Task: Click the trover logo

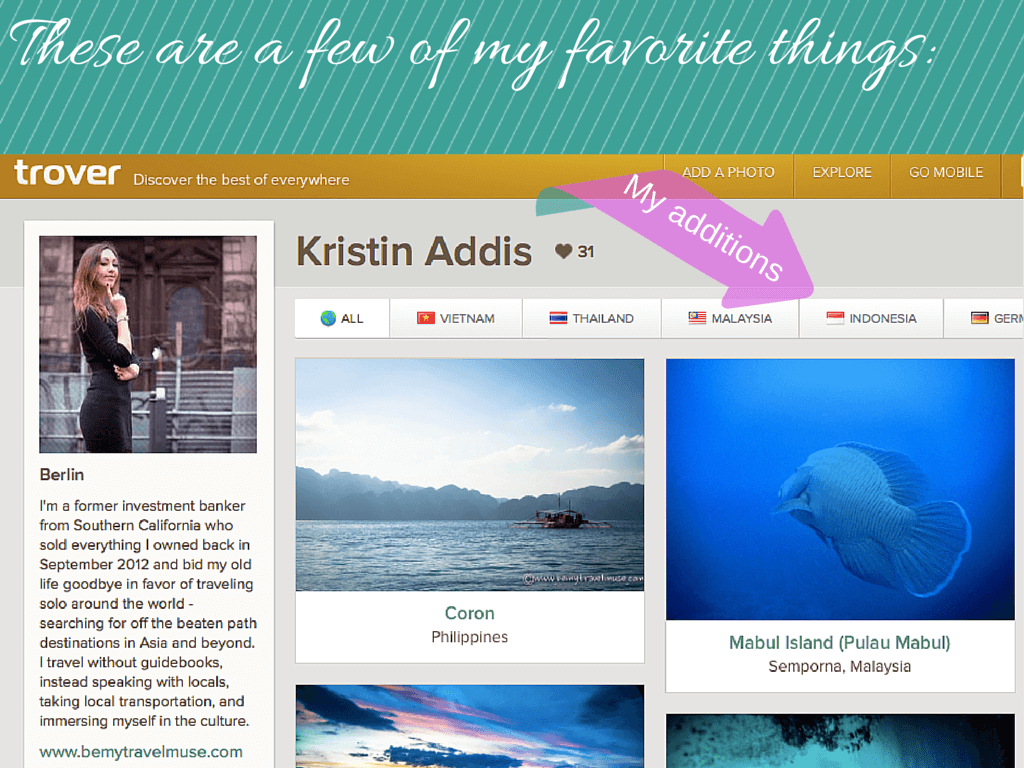Action: pos(67,174)
